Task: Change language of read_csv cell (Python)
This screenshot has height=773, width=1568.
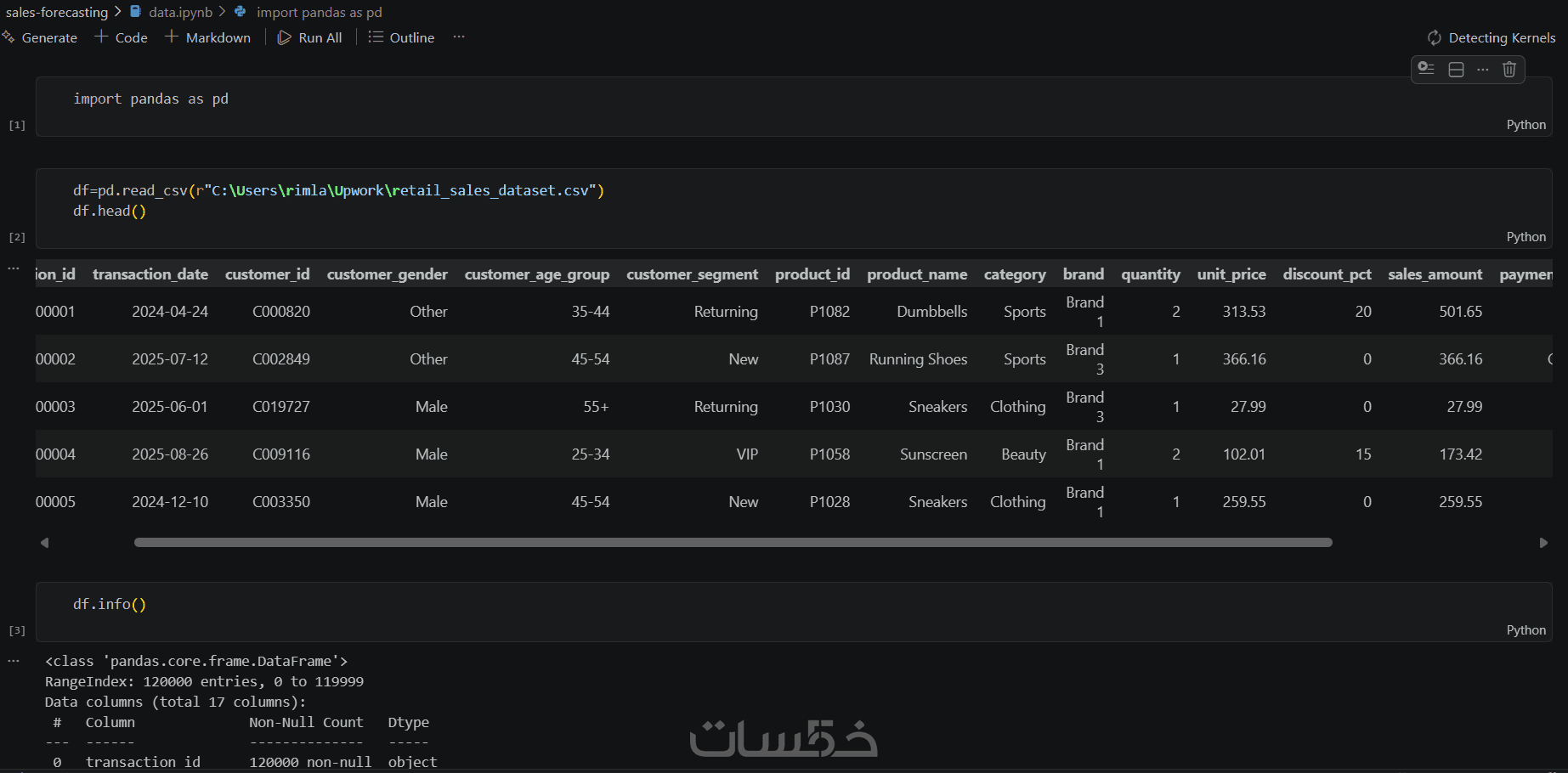Action: tap(1526, 237)
